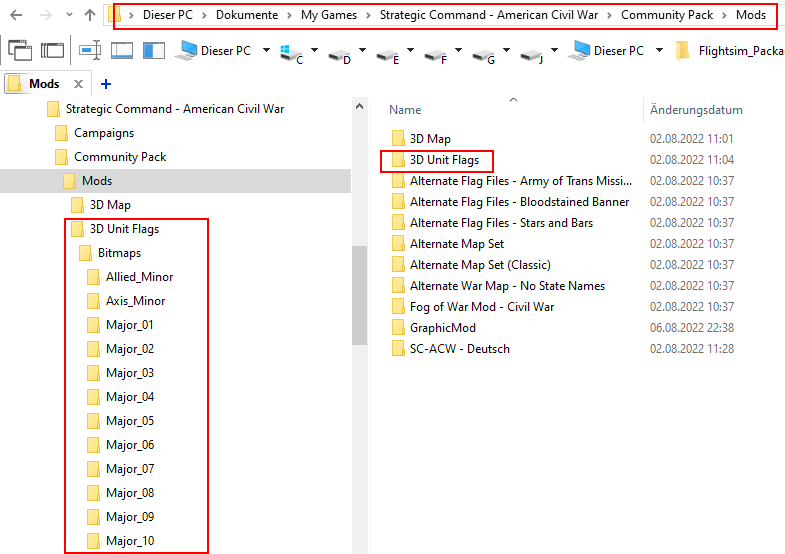
Task: Click the navigation pane layout icon
Action: click(x=154, y=51)
